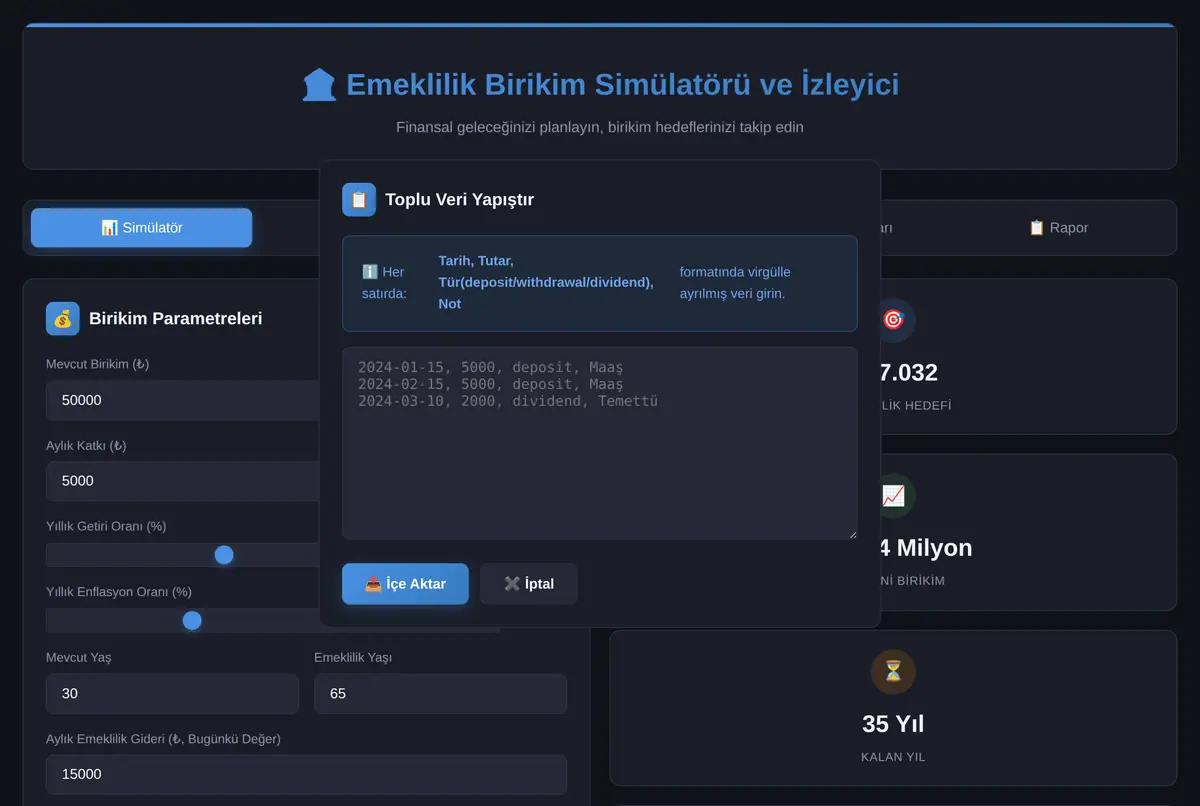Click the 'formatında virgülle ayrılmış veri girin' text
Screen dimensions: 1200x806
click(736, 283)
